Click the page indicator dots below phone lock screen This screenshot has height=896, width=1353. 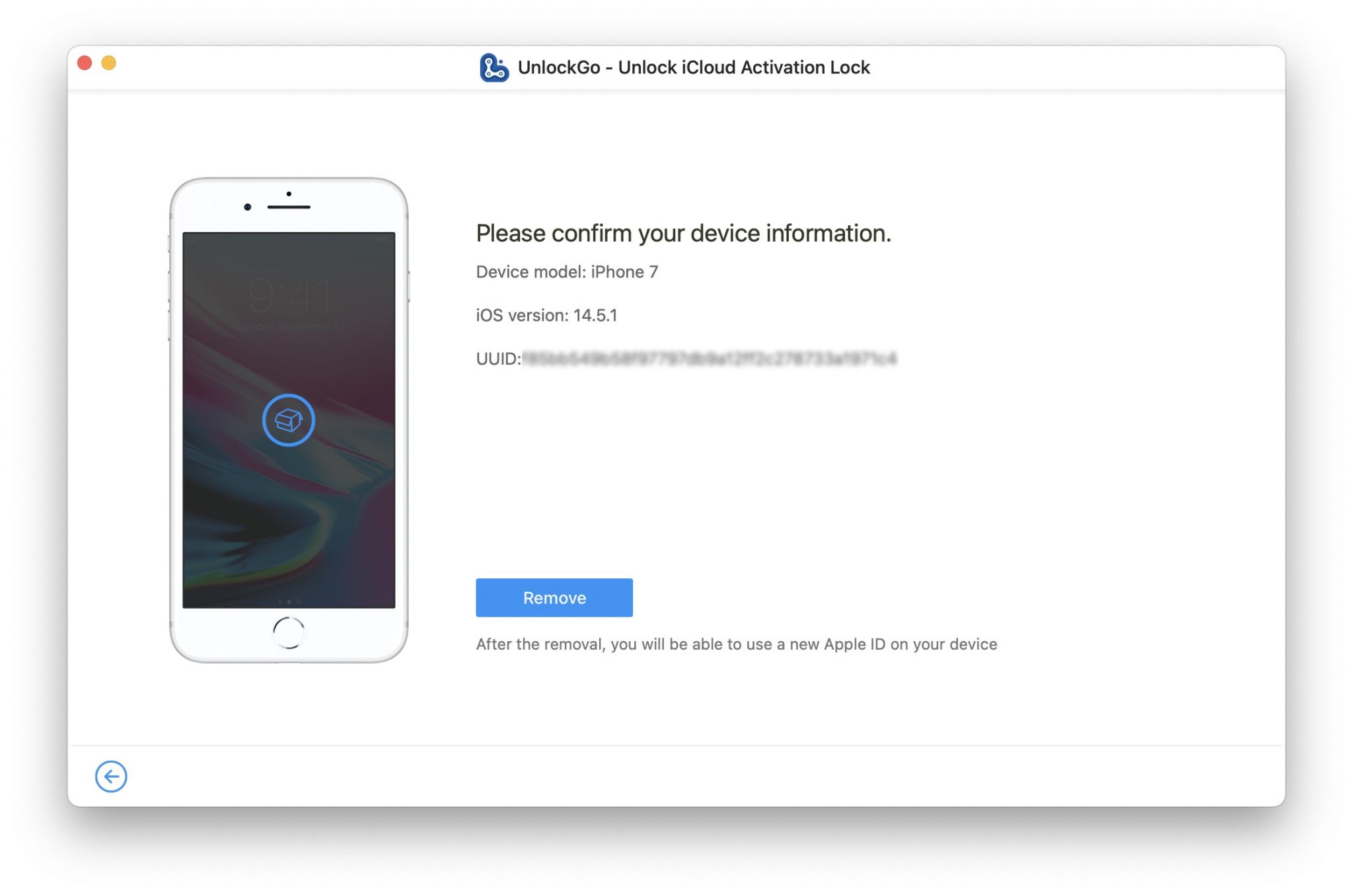point(289,602)
